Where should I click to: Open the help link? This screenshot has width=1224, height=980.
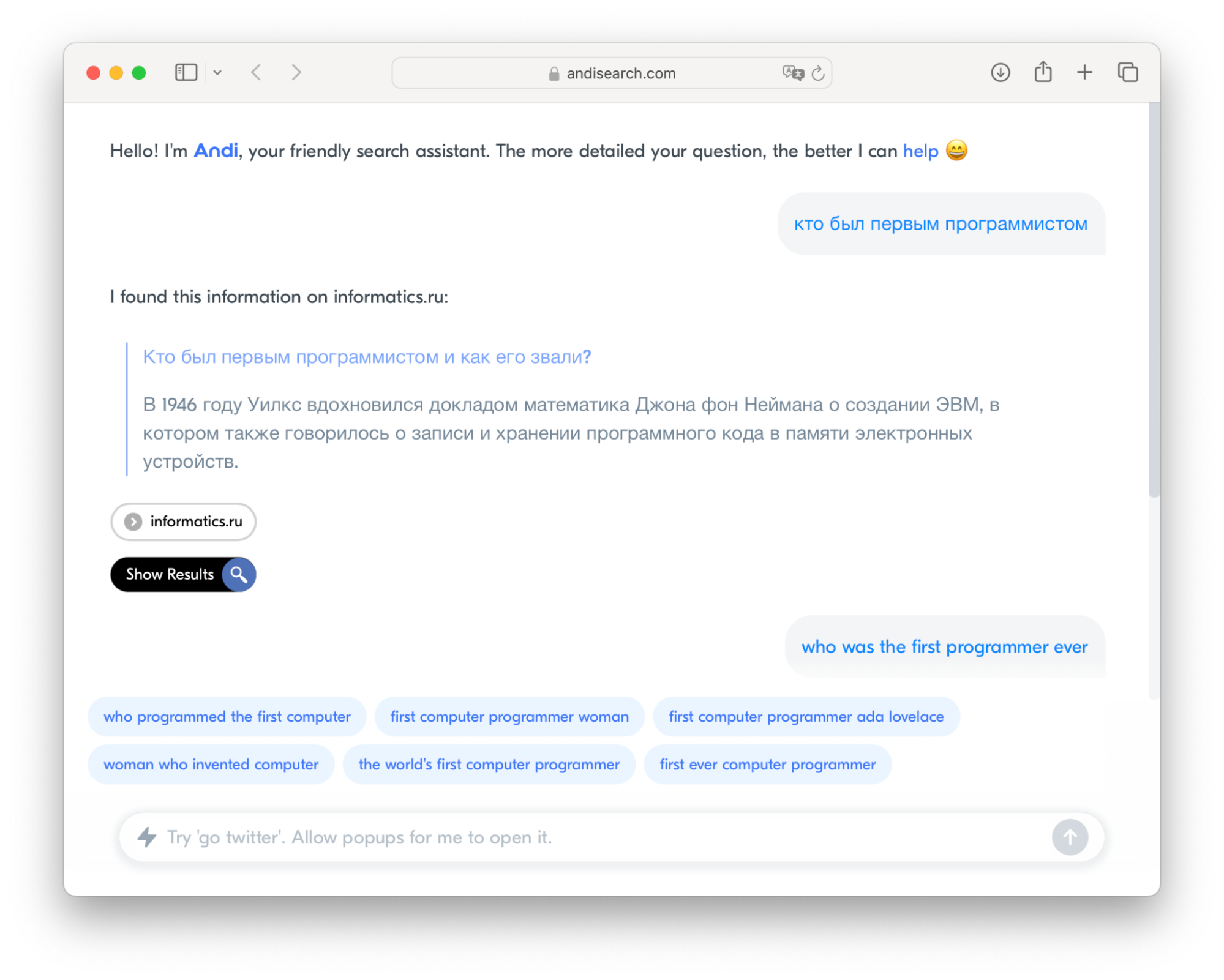pos(920,151)
